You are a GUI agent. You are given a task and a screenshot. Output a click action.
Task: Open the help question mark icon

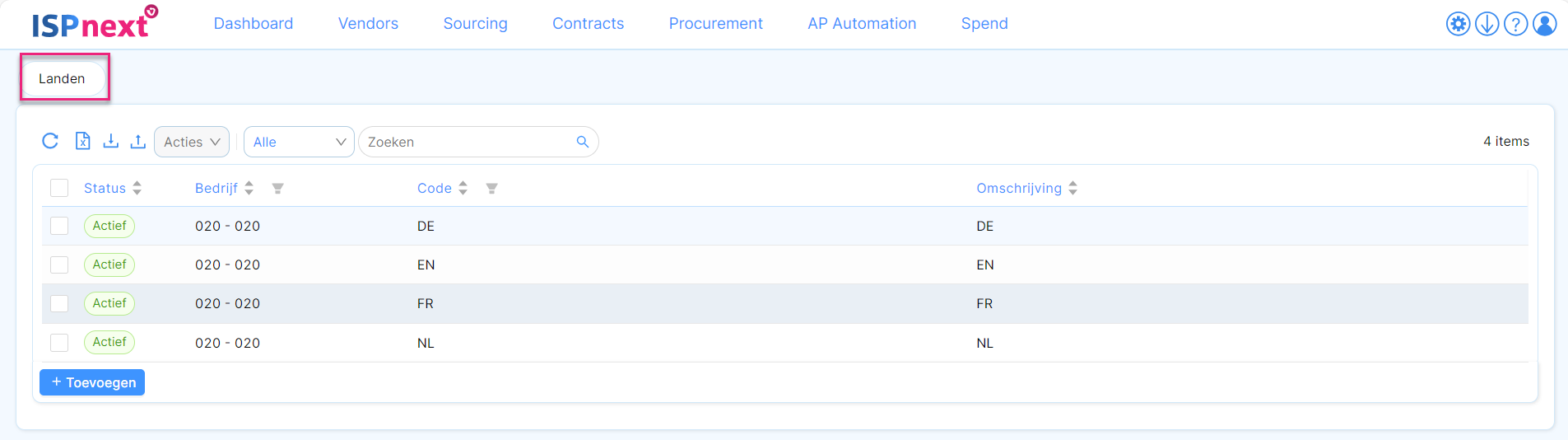click(x=1515, y=24)
